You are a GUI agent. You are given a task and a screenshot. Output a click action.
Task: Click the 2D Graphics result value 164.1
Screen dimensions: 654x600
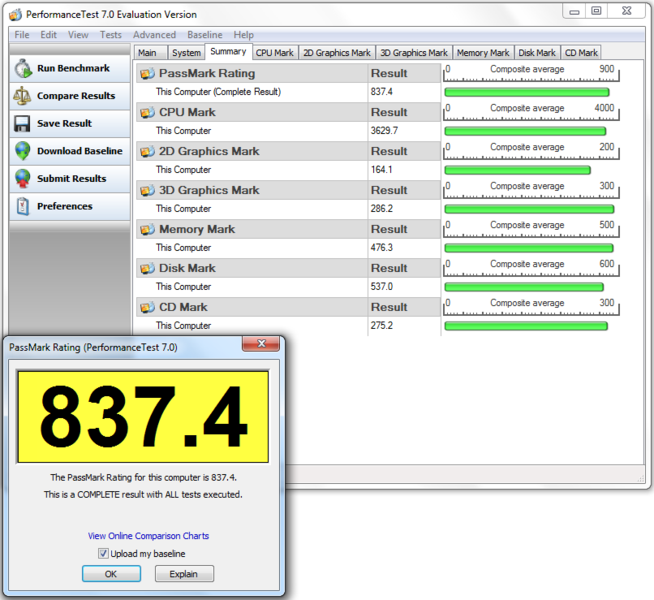[x=381, y=170]
